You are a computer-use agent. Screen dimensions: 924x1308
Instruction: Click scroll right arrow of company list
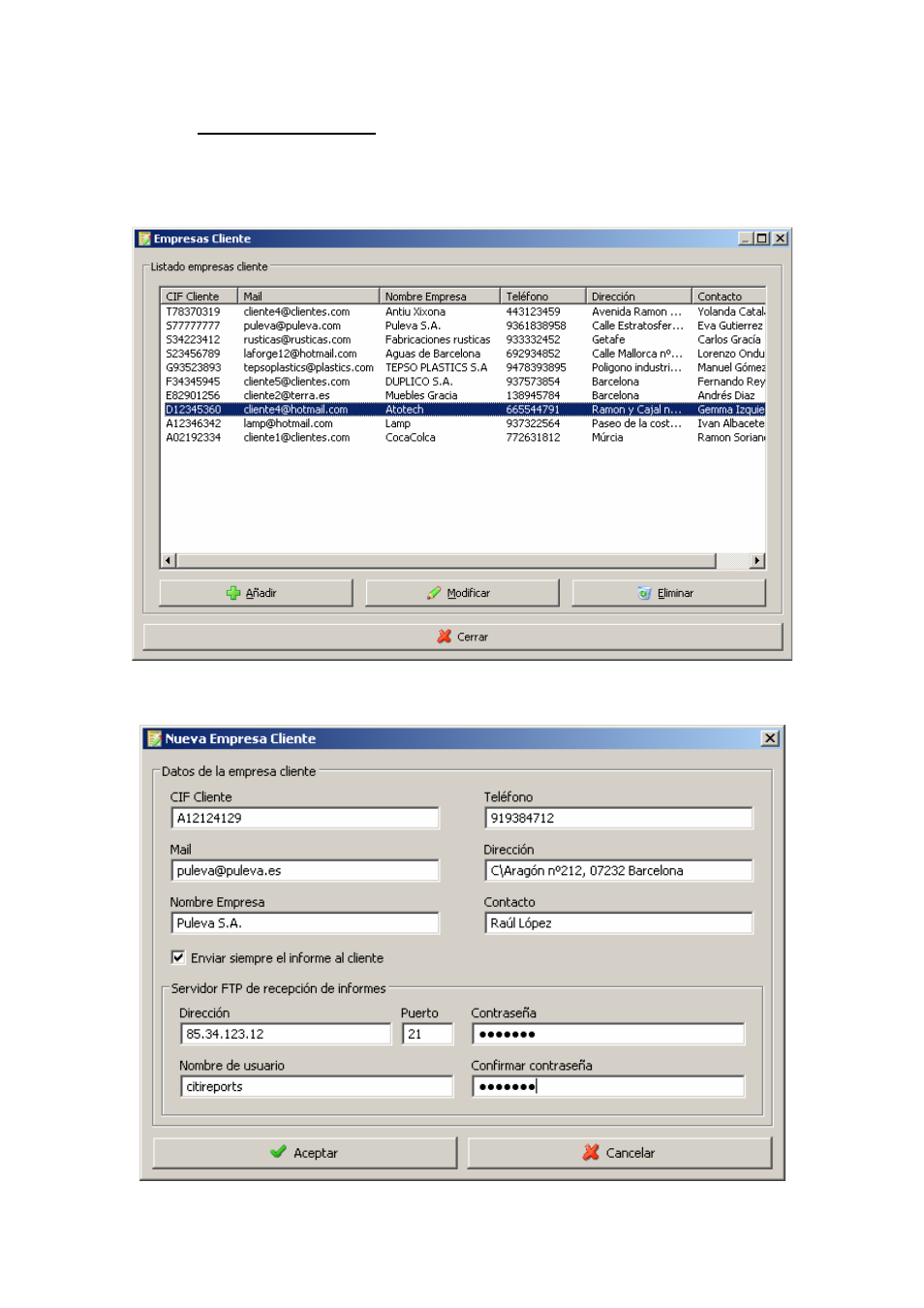pos(757,560)
